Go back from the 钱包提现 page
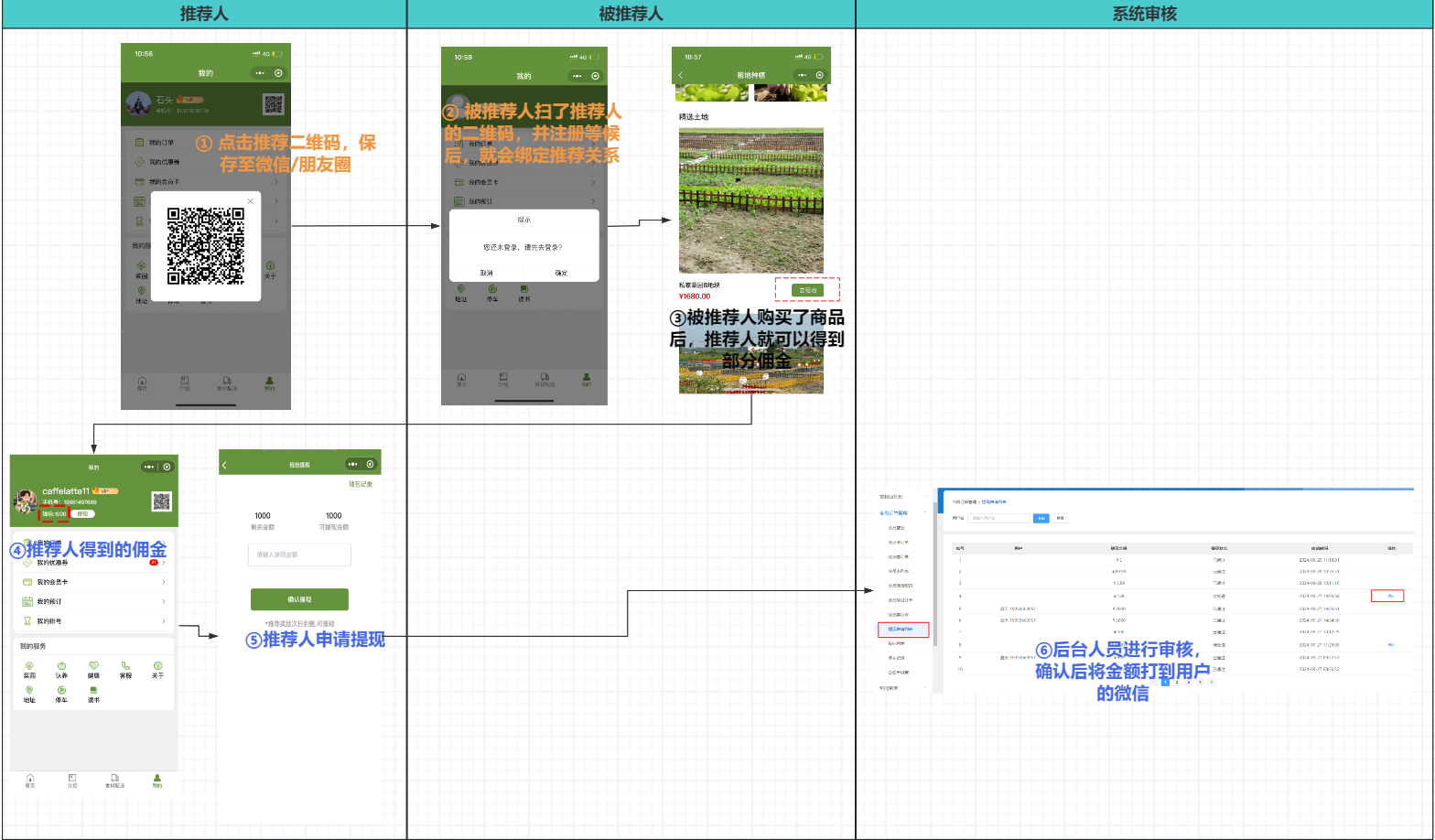This screenshot has width=1435, height=840. [x=225, y=465]
